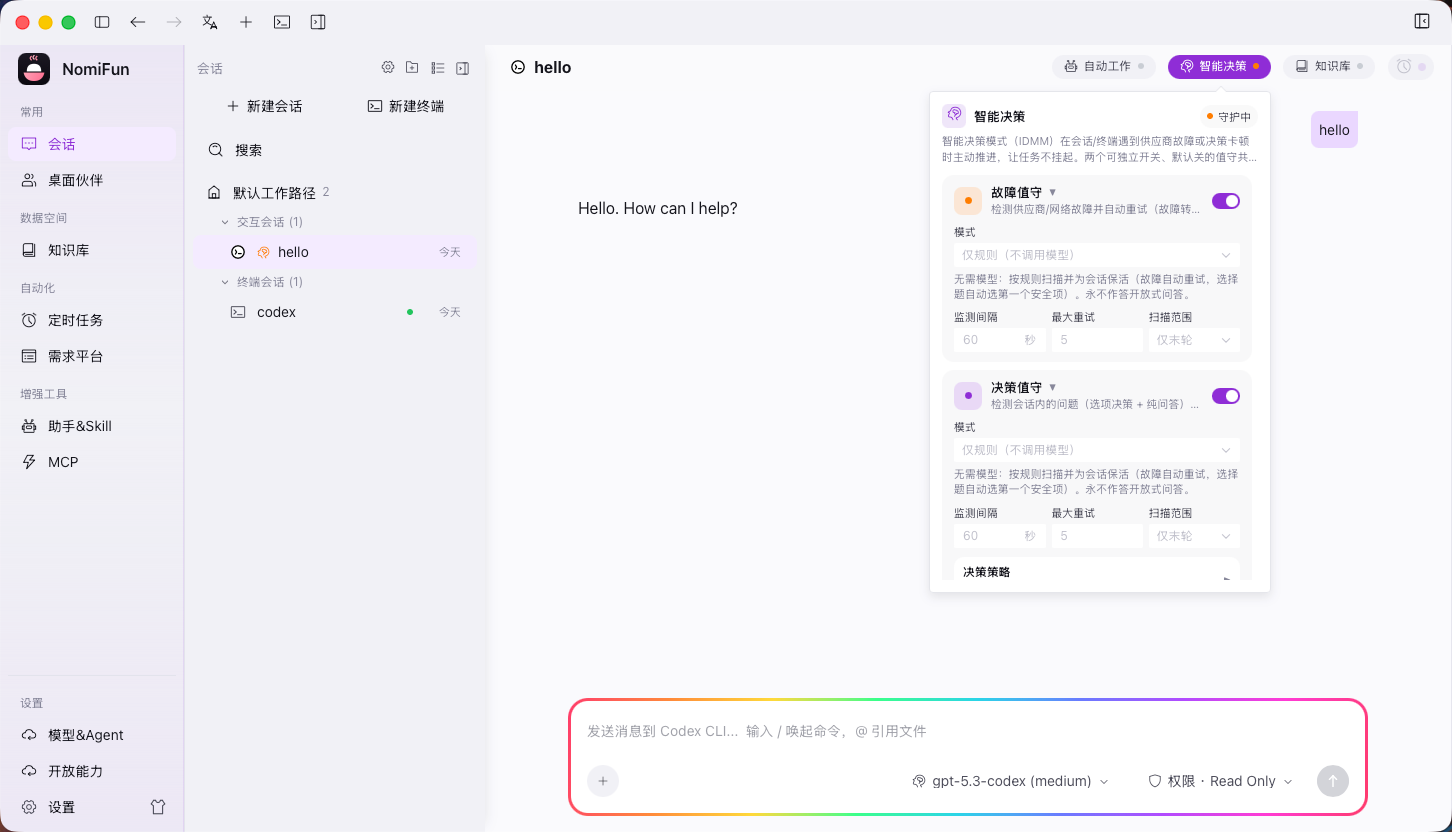This screenshot has width=1452, height=832.
Task: Toggle the 自动工作 pill
Action: click(x=1104, y=66)
